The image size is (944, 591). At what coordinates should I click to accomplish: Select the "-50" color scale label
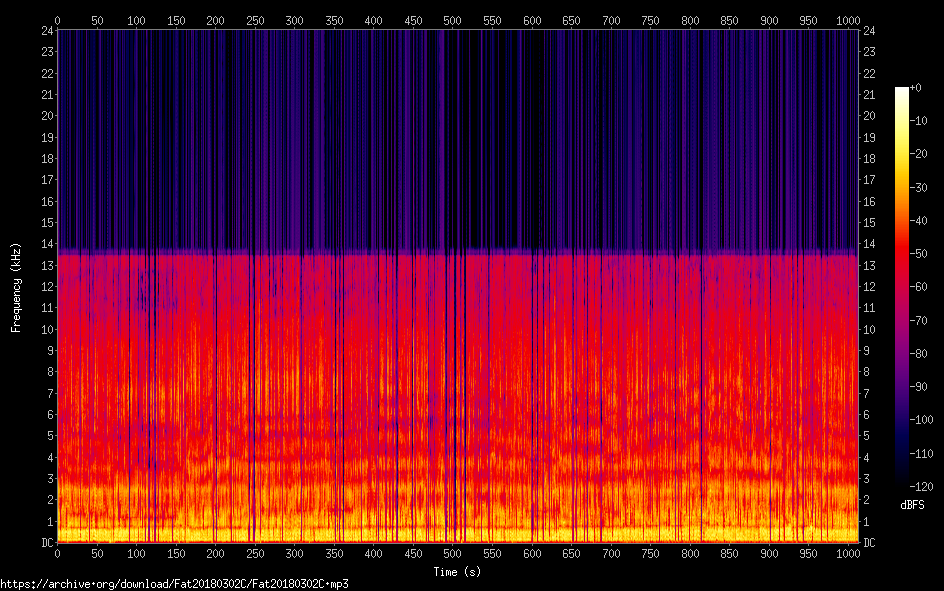click(919, 254)
